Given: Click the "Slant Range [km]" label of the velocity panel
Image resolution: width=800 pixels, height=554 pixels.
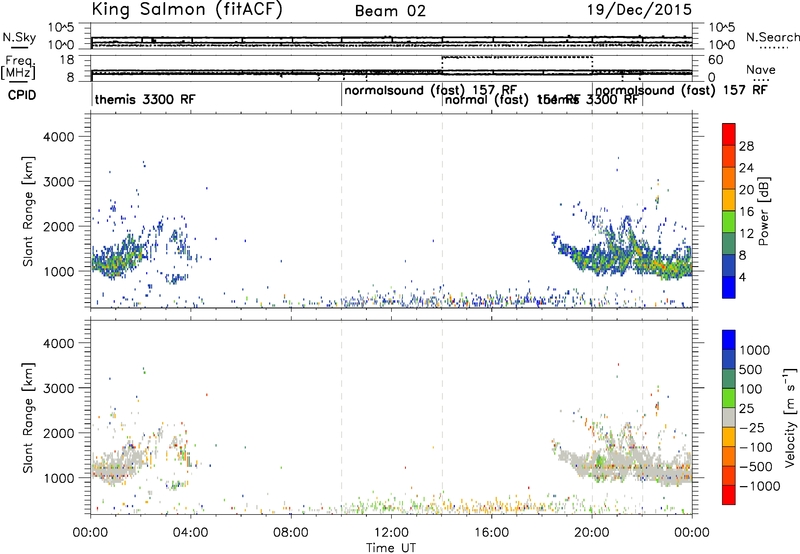Looking at the screenshot, I should [28, 418].
